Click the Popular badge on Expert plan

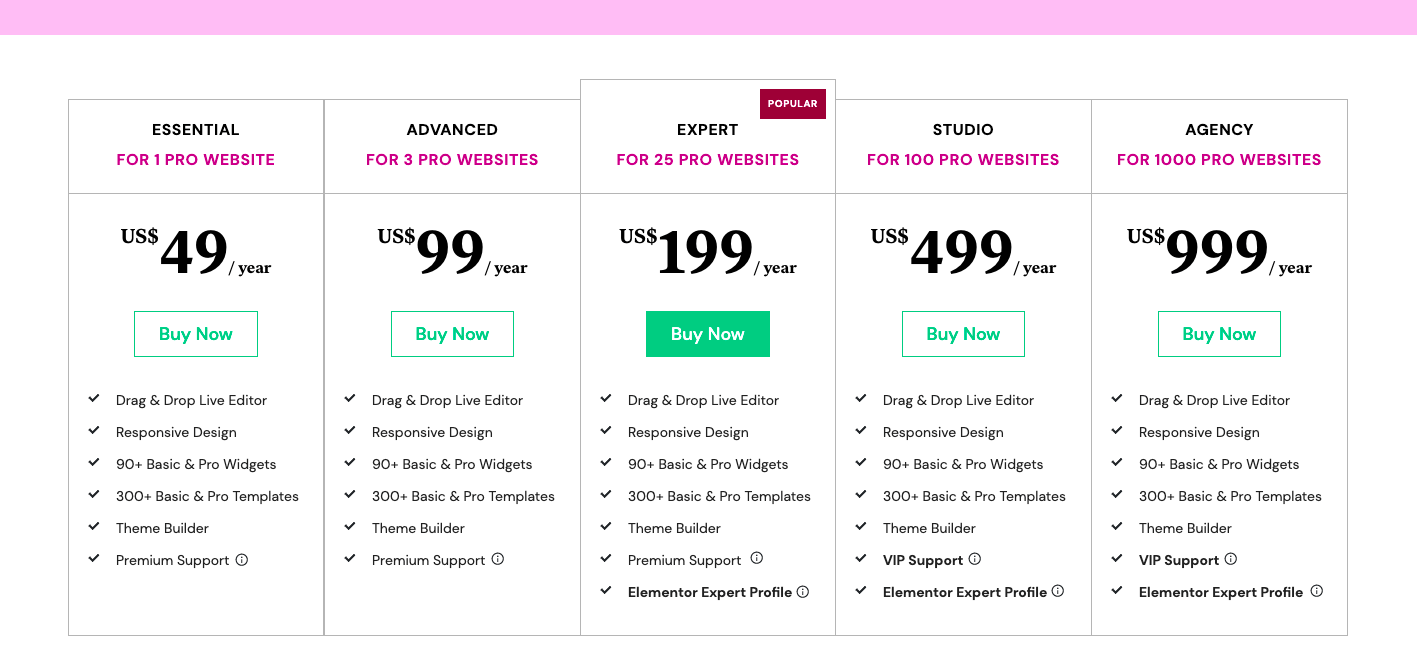[x=793, y=104]
